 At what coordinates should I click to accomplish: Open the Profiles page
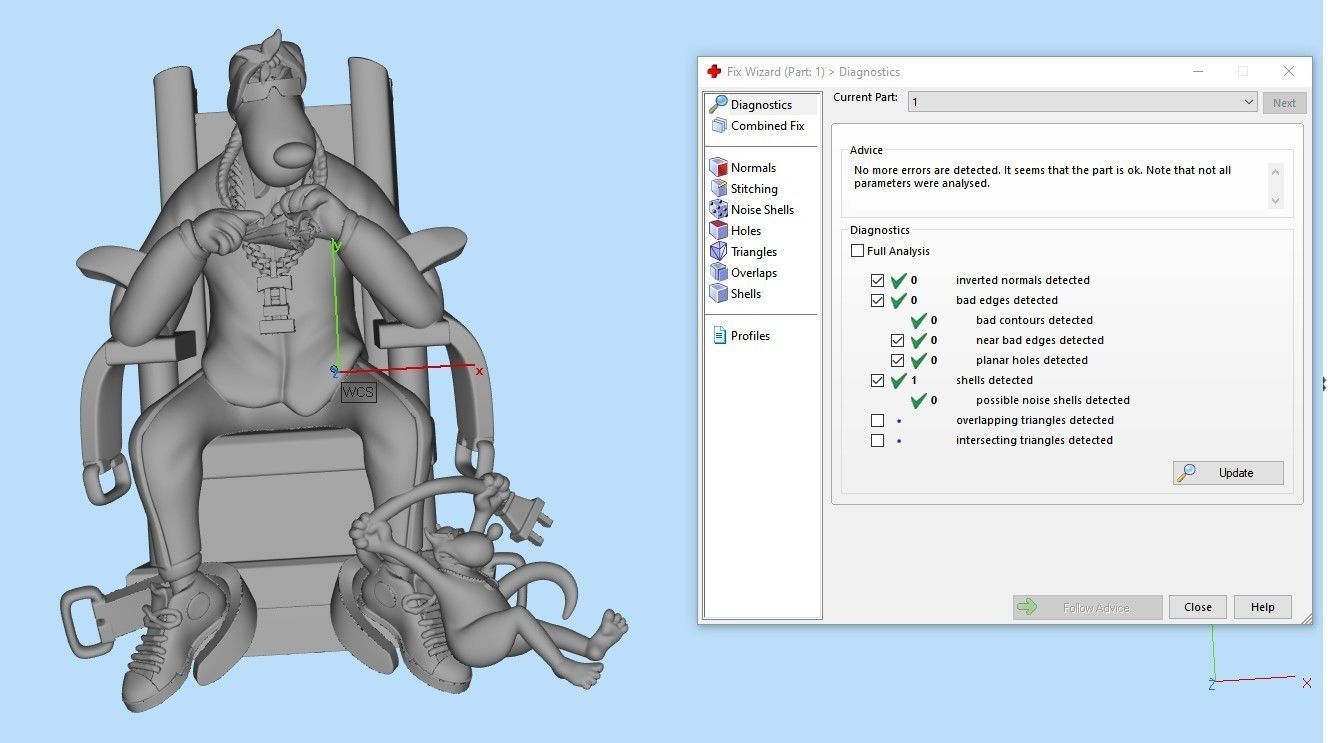pyautogui.click(x=750, y=336)
